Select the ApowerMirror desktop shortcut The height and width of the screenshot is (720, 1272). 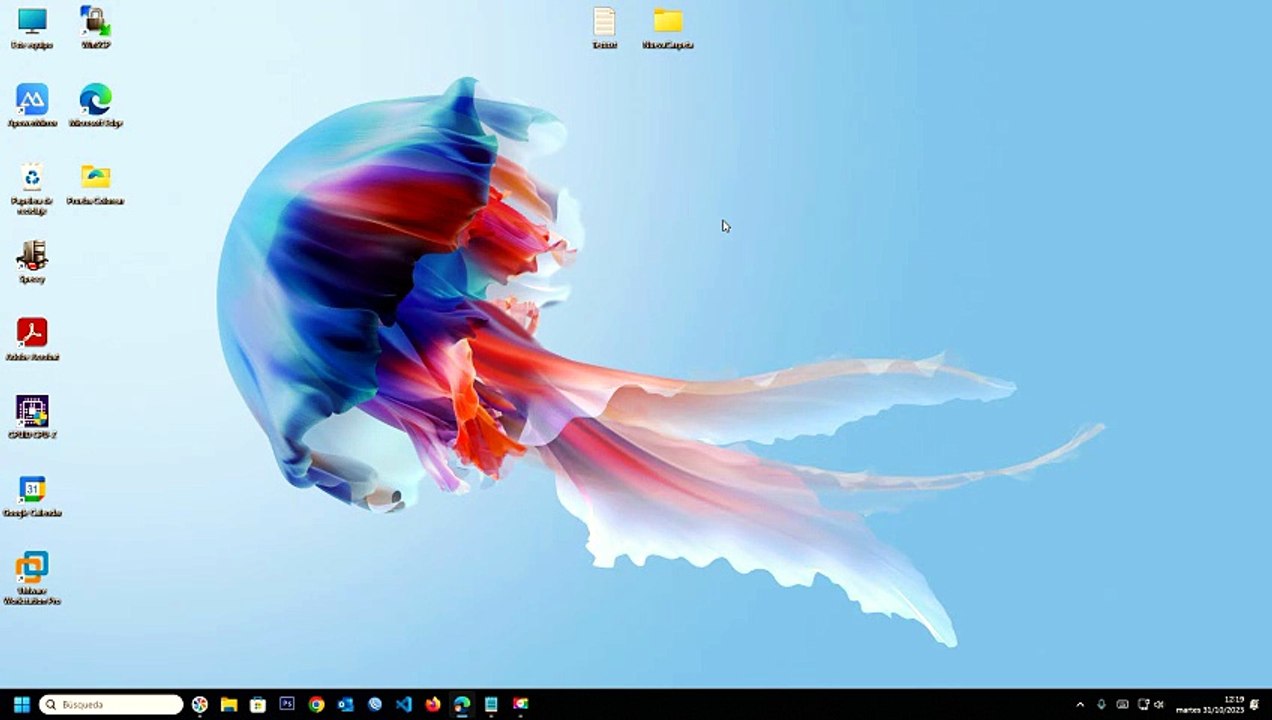(32, 105)
